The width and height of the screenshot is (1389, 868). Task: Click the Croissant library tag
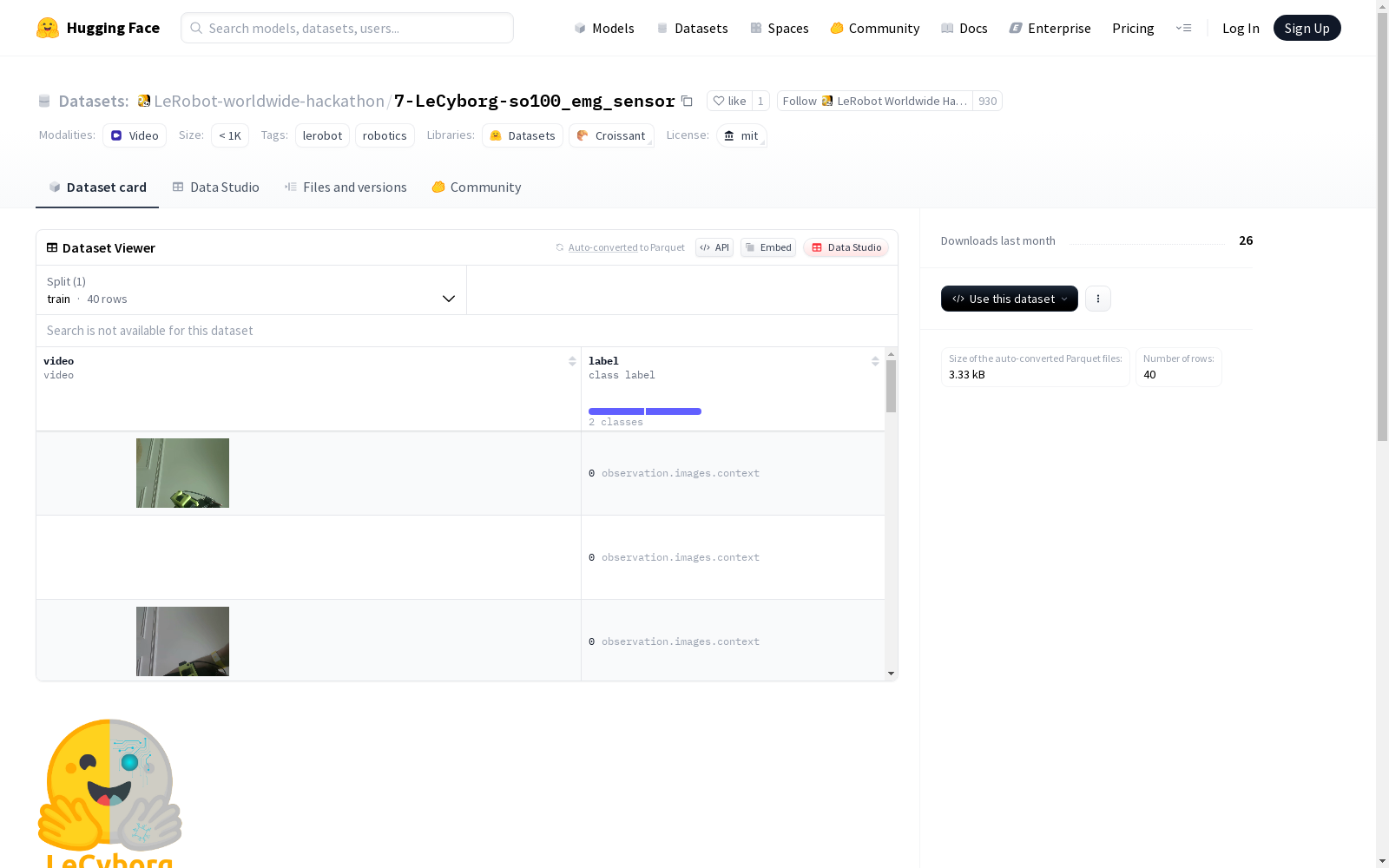click(x=611, y=135)
